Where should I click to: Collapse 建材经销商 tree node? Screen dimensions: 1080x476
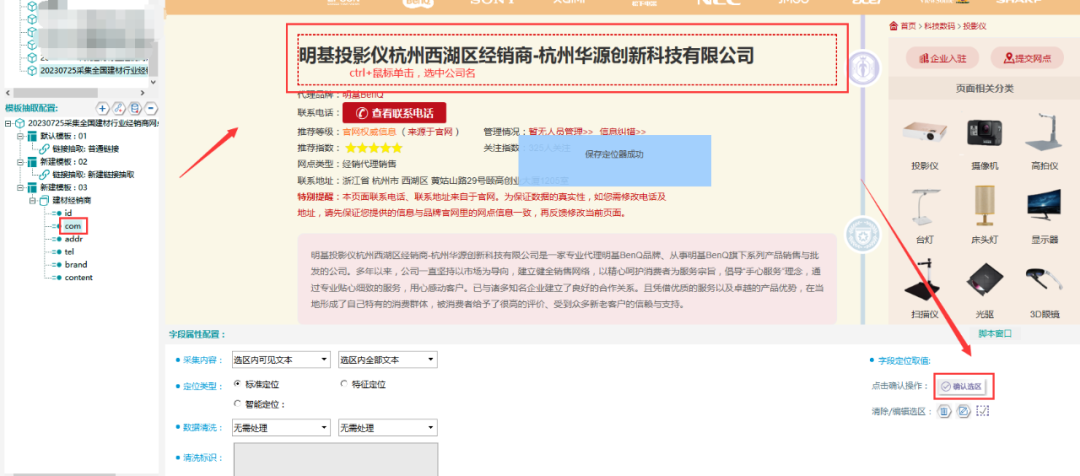click(x=32, y=200)
